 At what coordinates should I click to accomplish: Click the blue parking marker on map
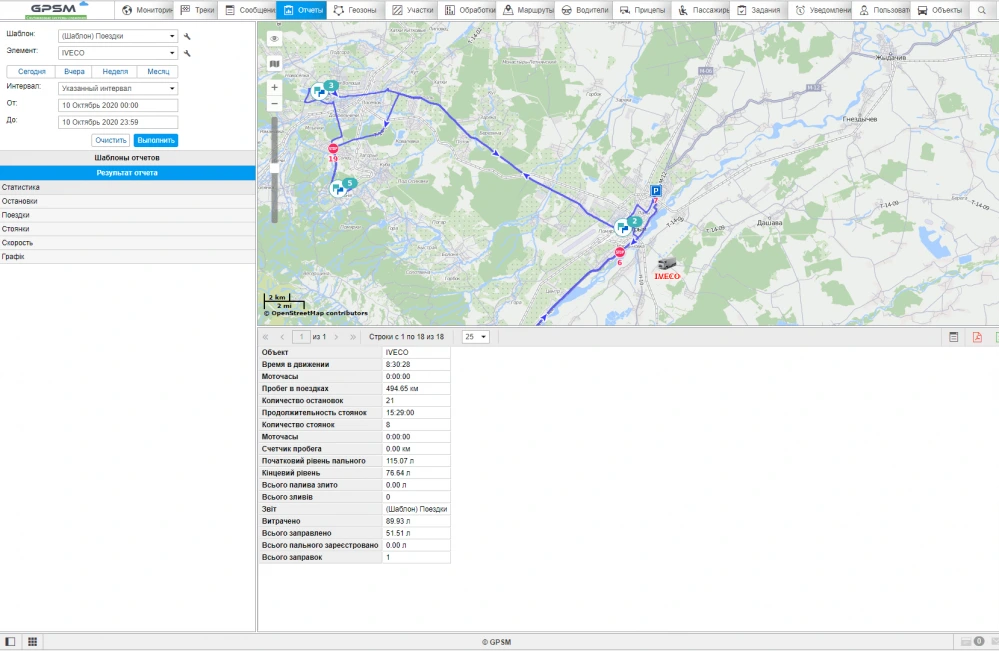click(656, 190)
